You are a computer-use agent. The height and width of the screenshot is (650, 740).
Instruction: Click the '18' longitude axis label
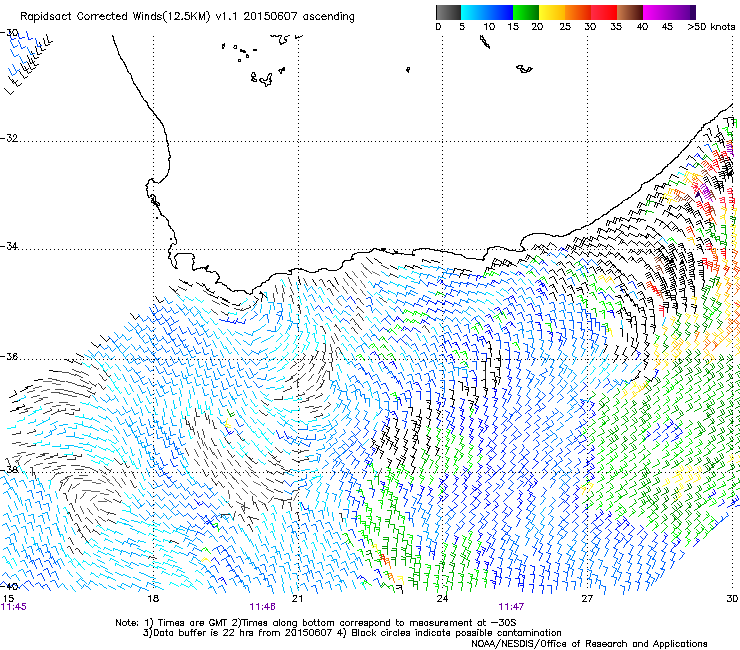coord(153,599)
